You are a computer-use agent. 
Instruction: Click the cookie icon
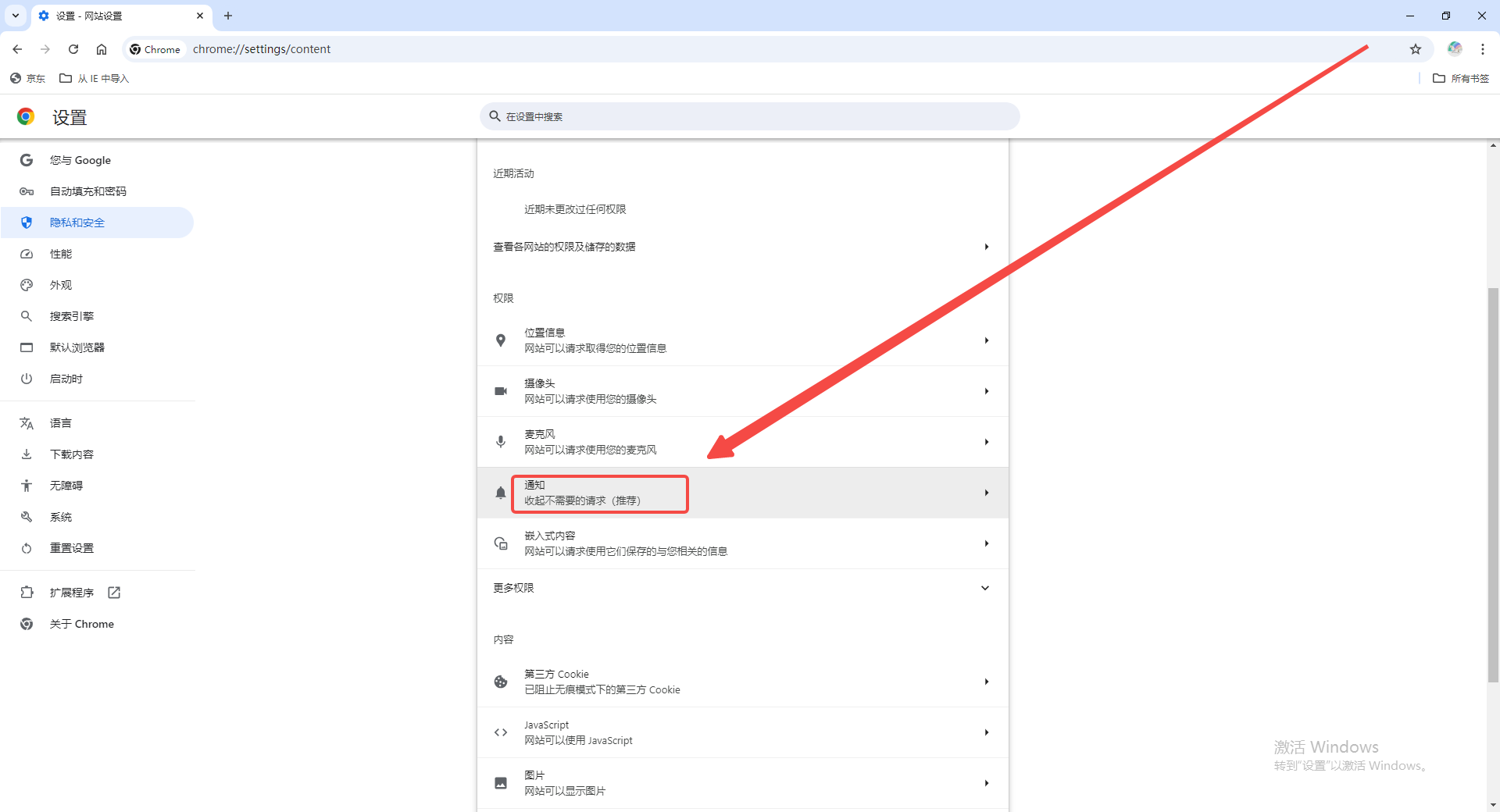(x=501, y=682)
